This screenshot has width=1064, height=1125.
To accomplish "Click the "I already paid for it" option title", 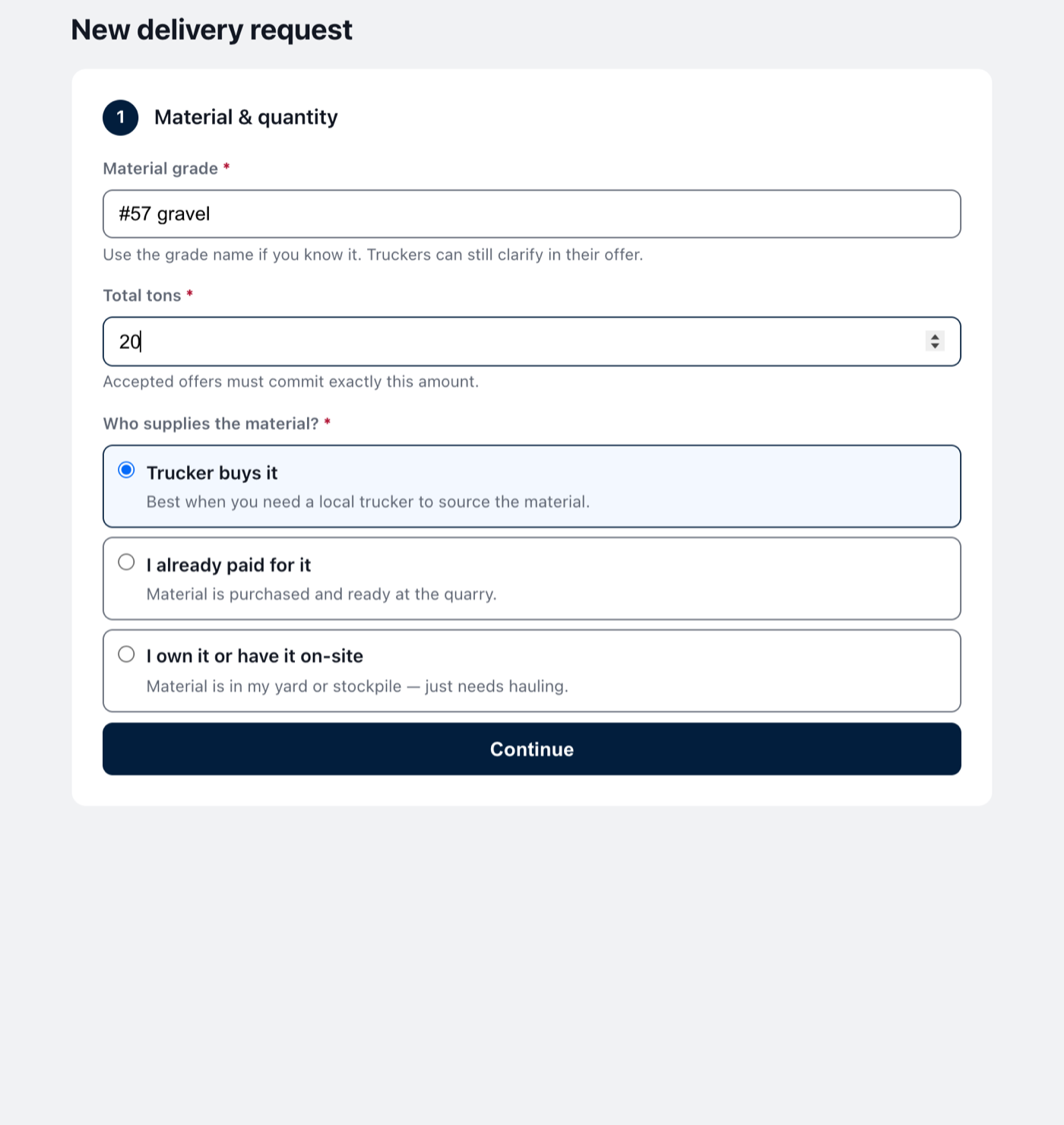I will click(229, 565).
